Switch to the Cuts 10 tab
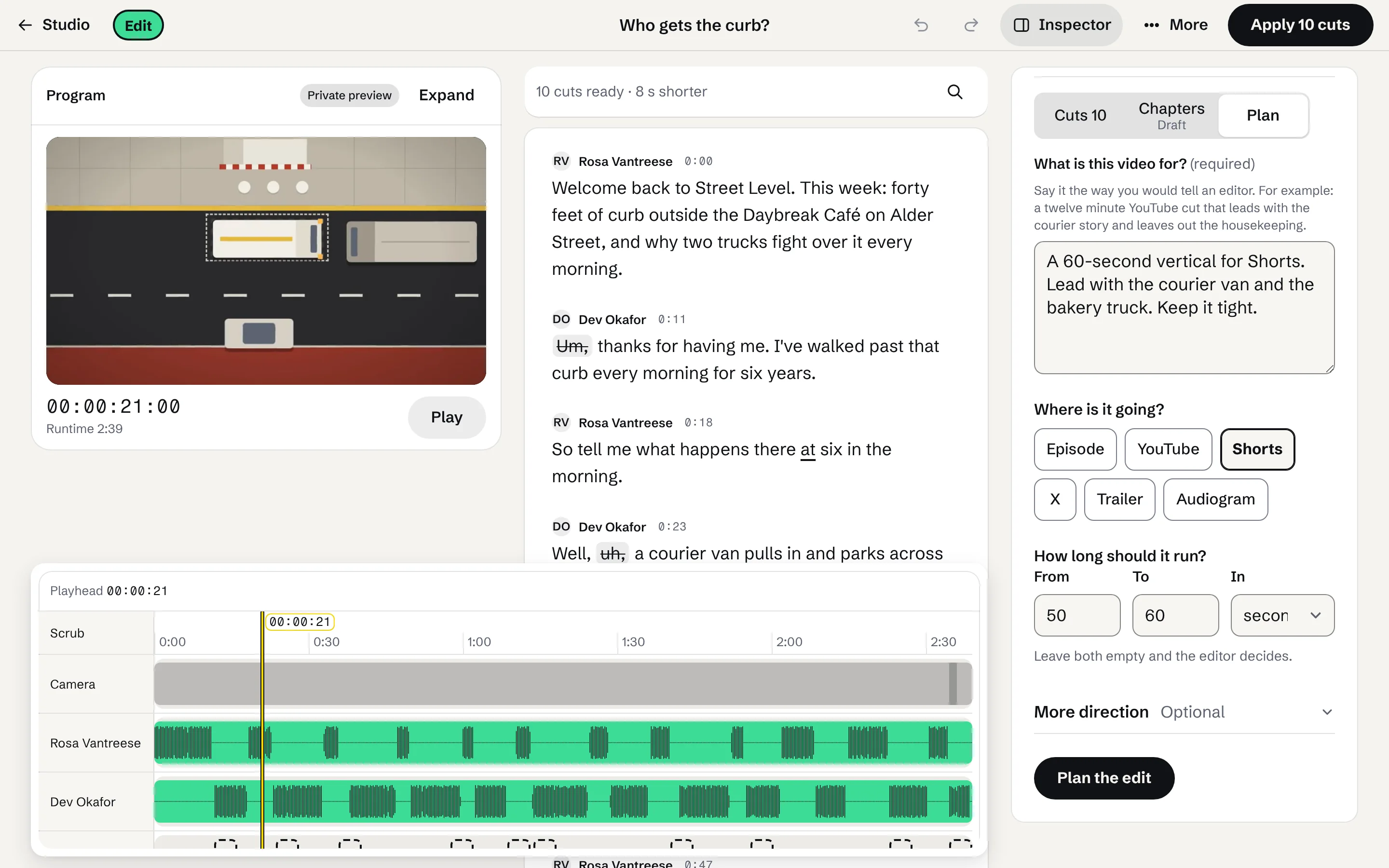The image size is (1389, 868). [1080, 115]
